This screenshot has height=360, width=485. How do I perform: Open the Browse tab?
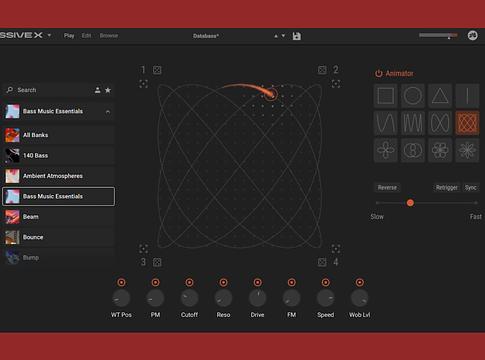[109, 35]
